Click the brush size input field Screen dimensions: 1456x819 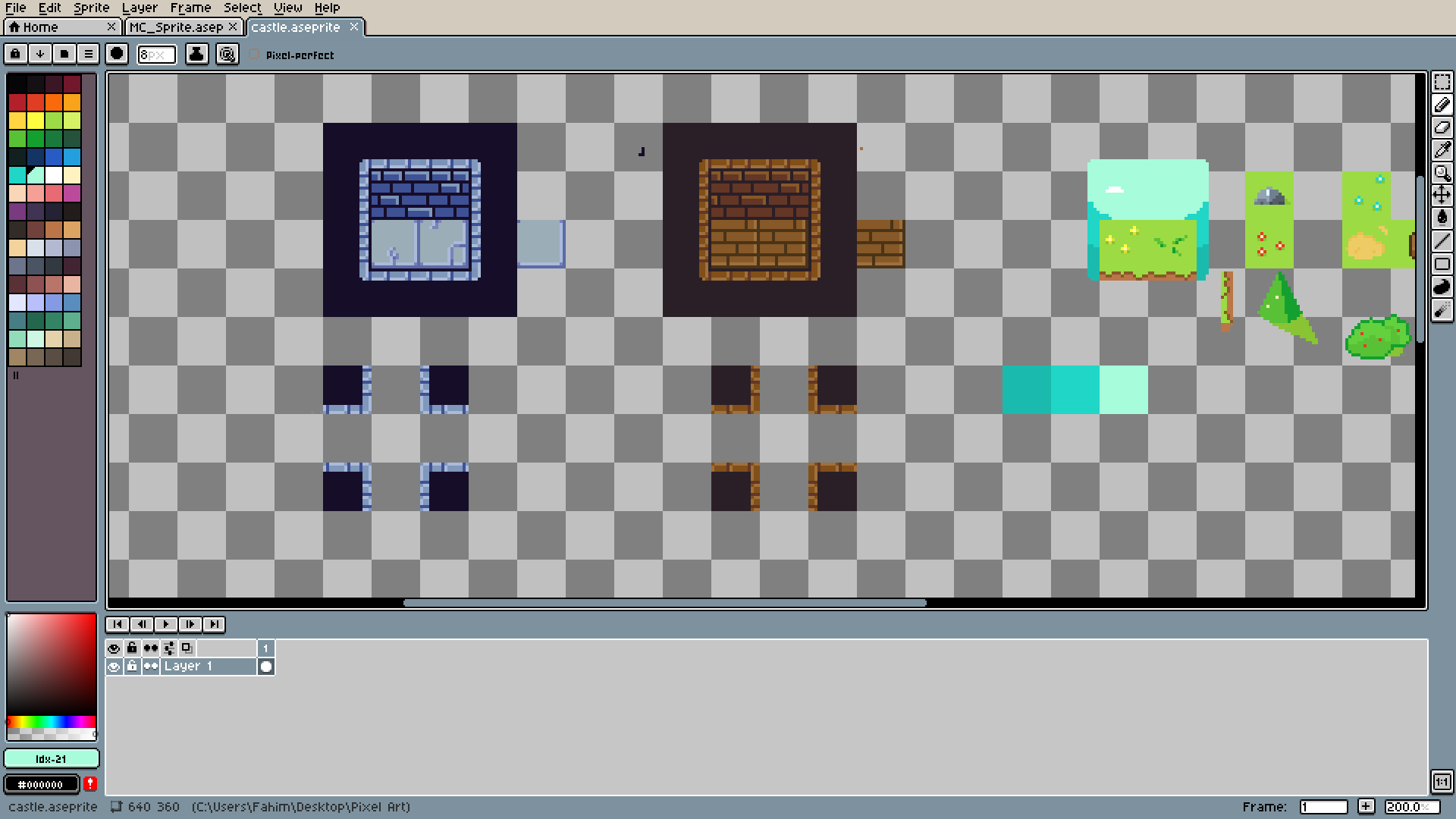click(x=156, y=55)
